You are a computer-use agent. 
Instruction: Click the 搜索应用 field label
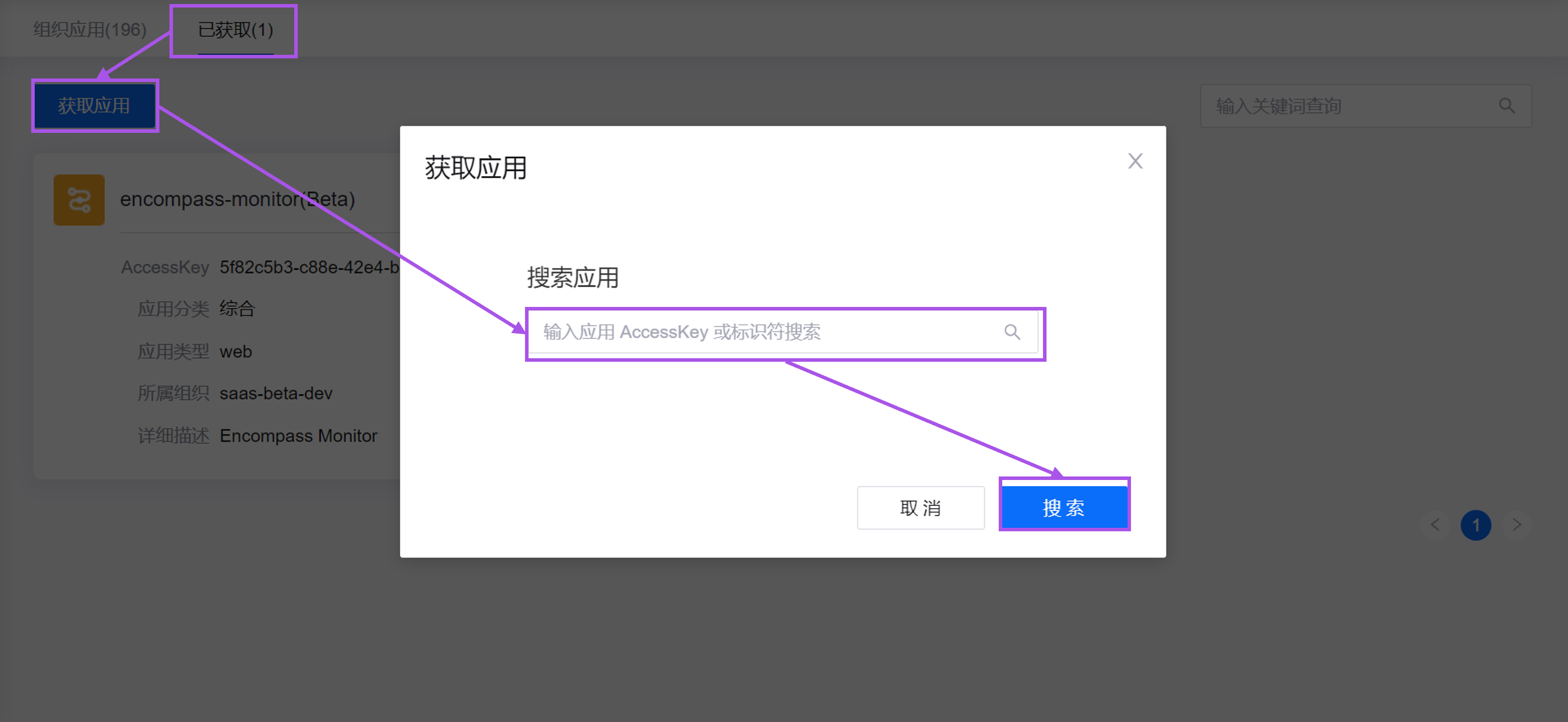(572, 278)
